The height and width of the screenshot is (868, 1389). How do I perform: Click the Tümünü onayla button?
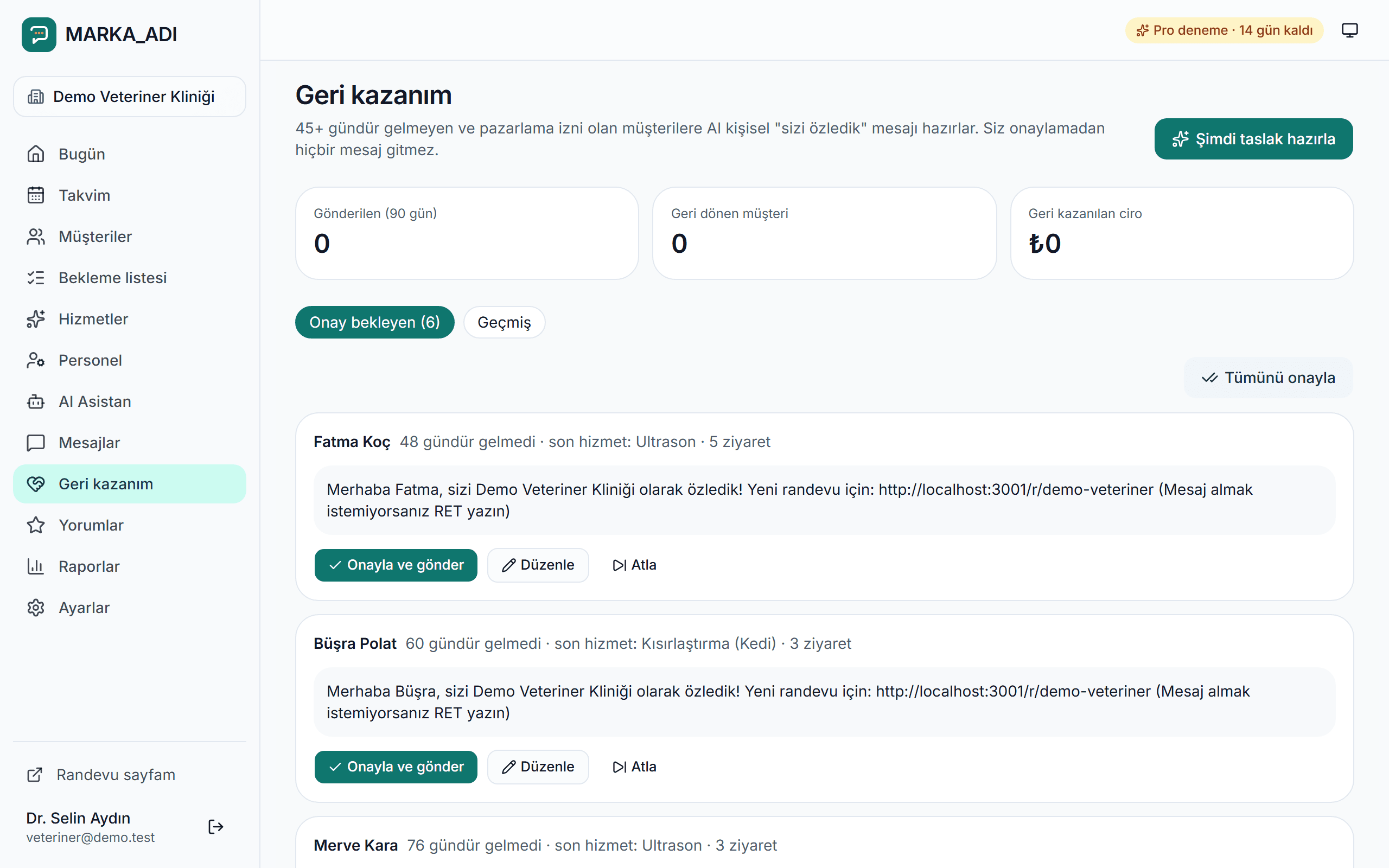coord(1268,378)
